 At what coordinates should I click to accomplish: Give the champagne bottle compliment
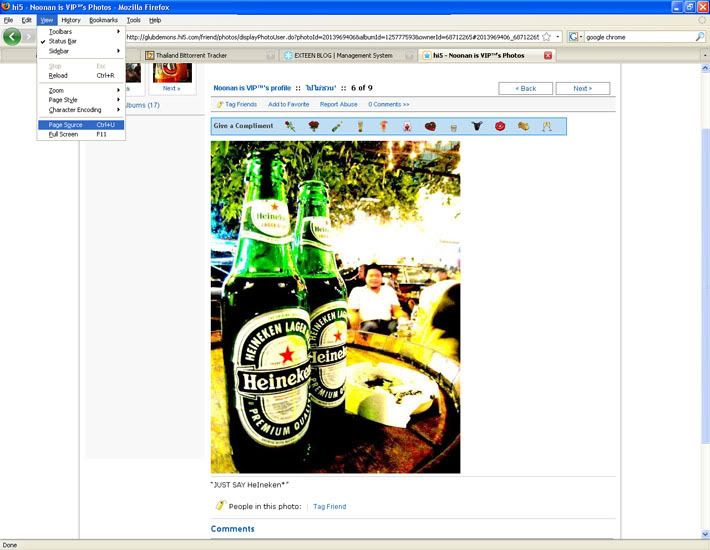[x=337, y=126]
